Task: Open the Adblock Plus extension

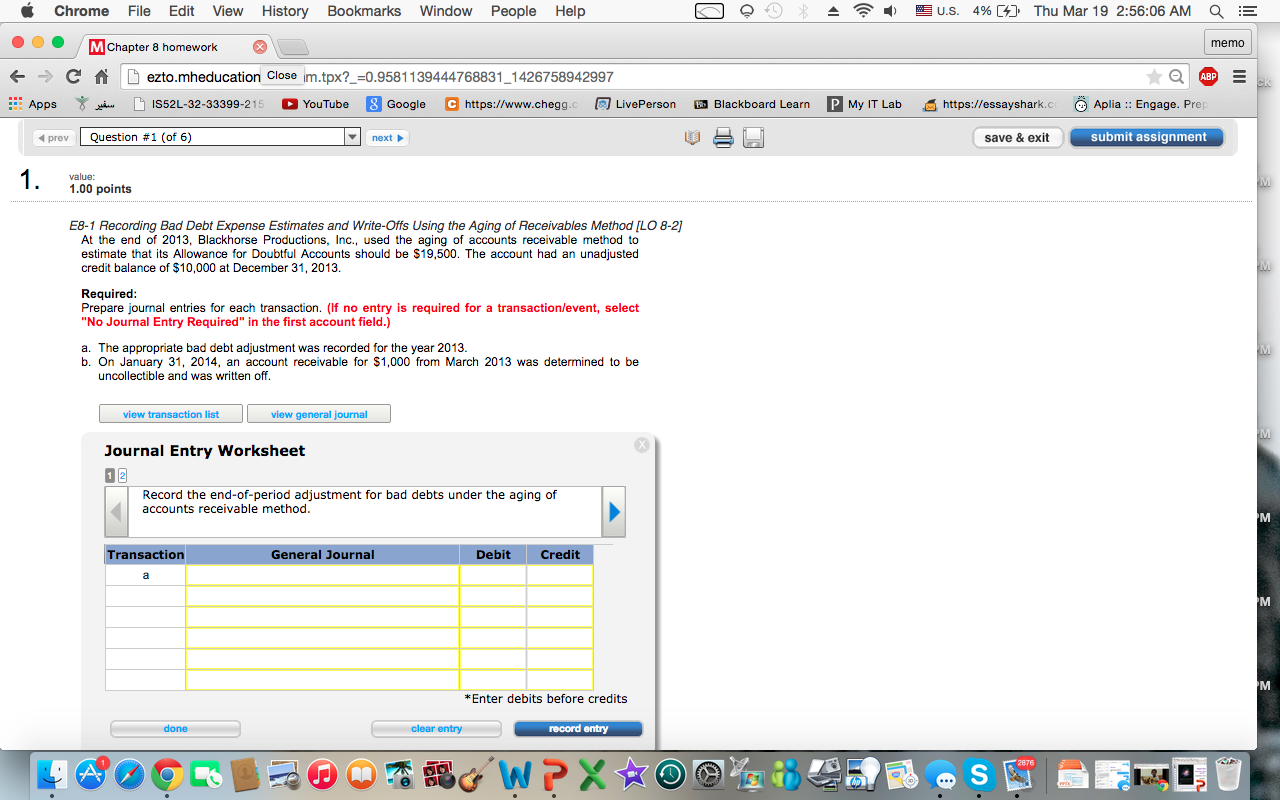Action: click(1208, 77)
